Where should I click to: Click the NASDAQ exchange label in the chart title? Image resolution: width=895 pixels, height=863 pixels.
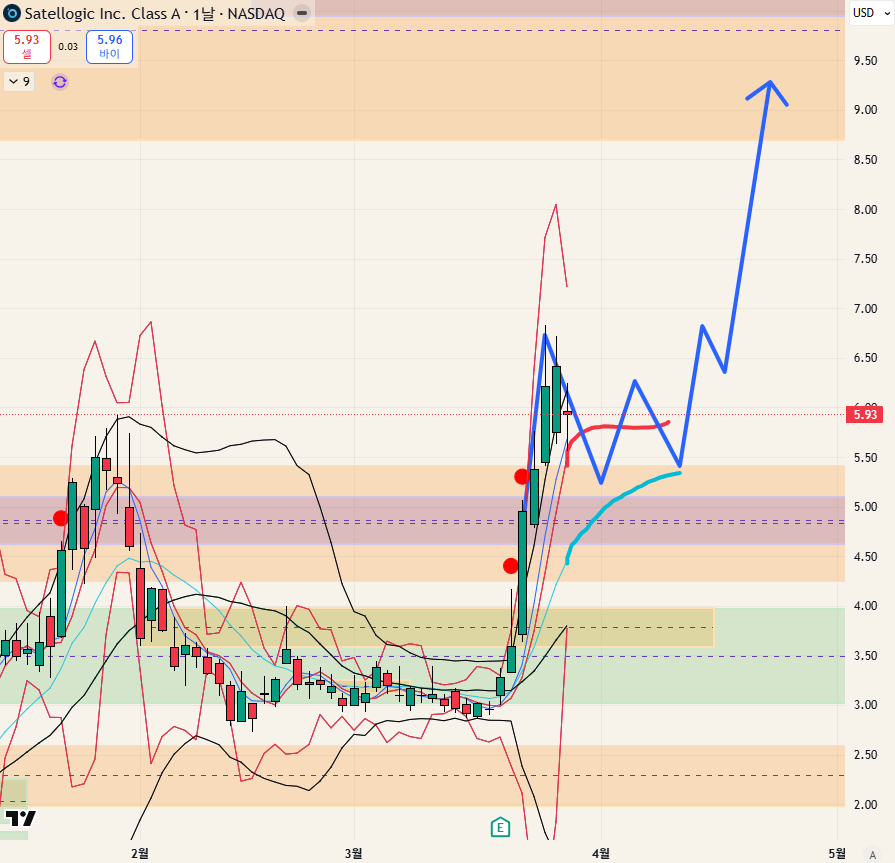click(256, 13)
